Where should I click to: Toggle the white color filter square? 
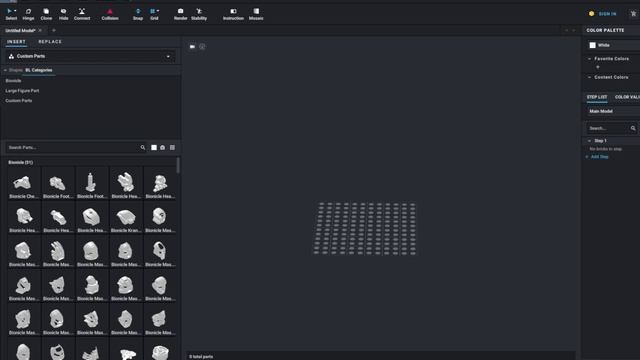pyautogui.click(x=154, y=147)
